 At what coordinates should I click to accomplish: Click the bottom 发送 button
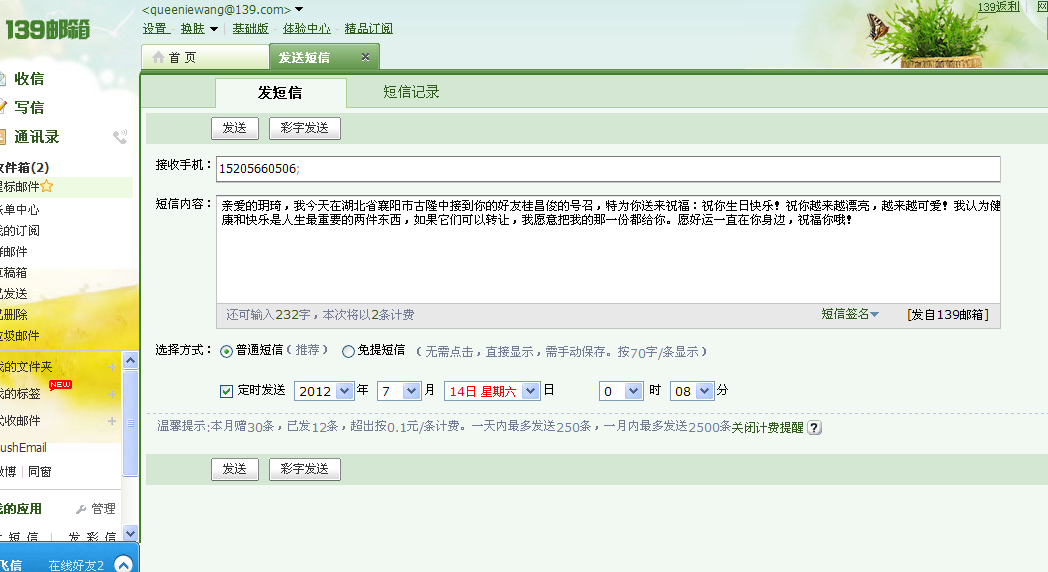pos(235,469)
